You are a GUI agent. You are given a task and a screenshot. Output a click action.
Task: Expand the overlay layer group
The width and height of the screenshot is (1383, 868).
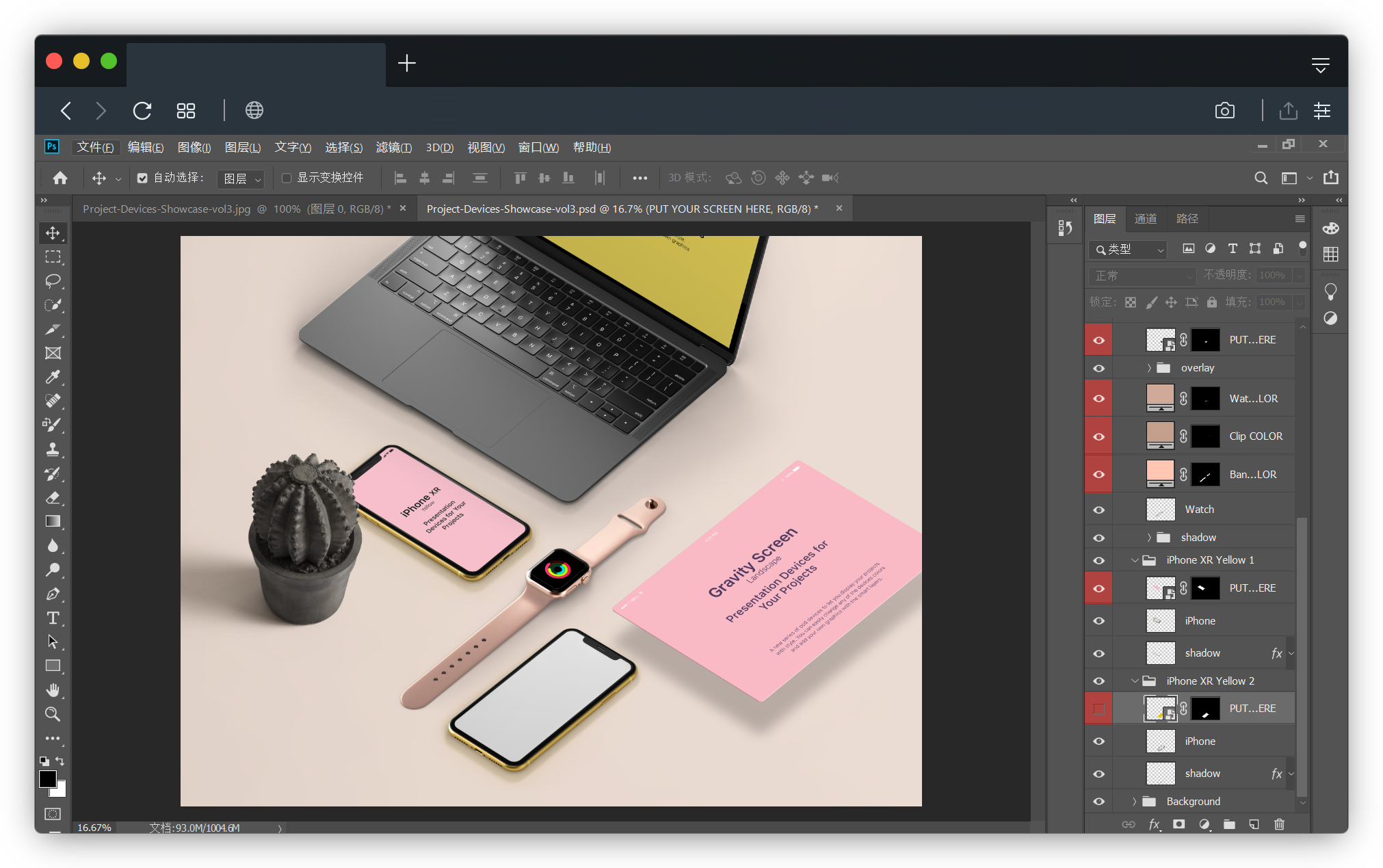click(x=1149, y=368)
